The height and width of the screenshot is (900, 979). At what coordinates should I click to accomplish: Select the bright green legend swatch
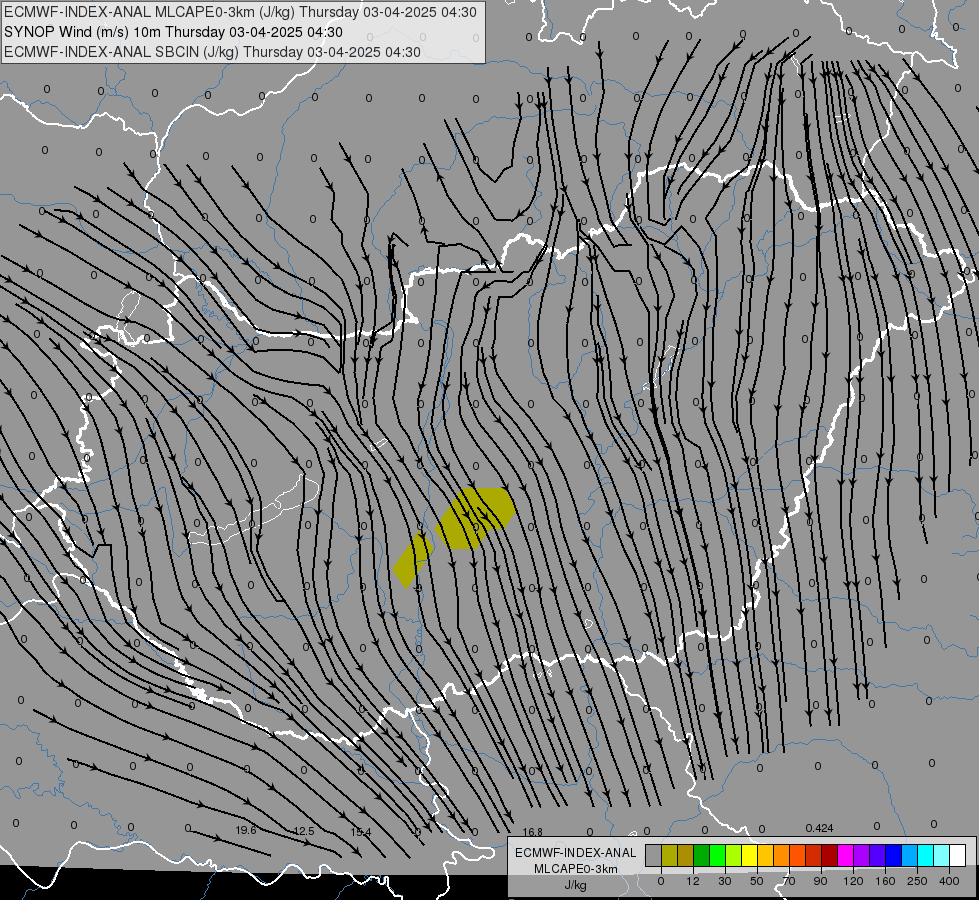(x=717, y=855)
